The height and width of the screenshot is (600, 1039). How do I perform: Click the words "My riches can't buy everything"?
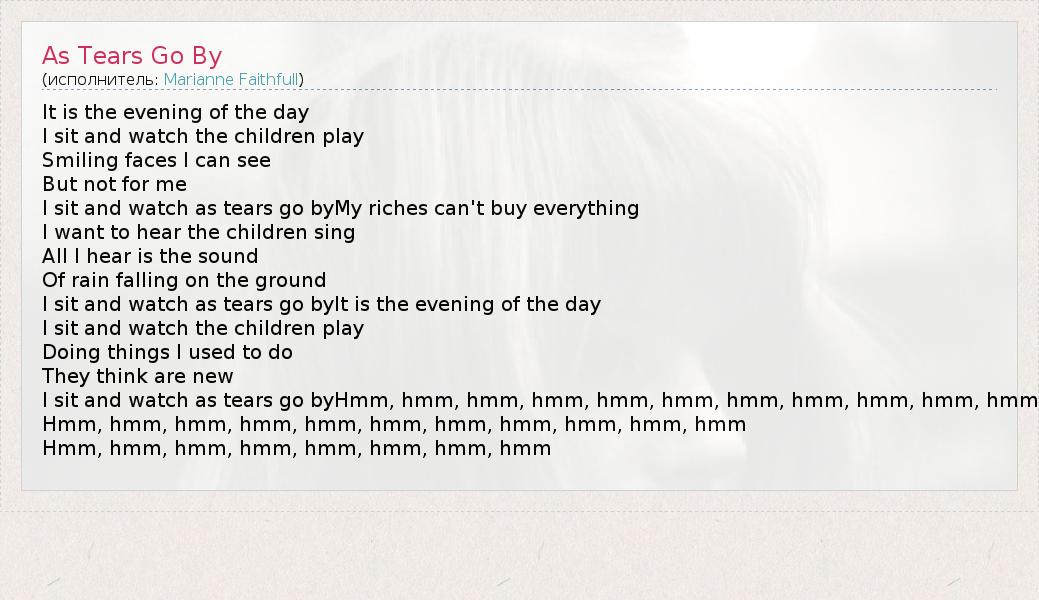tap(487, 208)
